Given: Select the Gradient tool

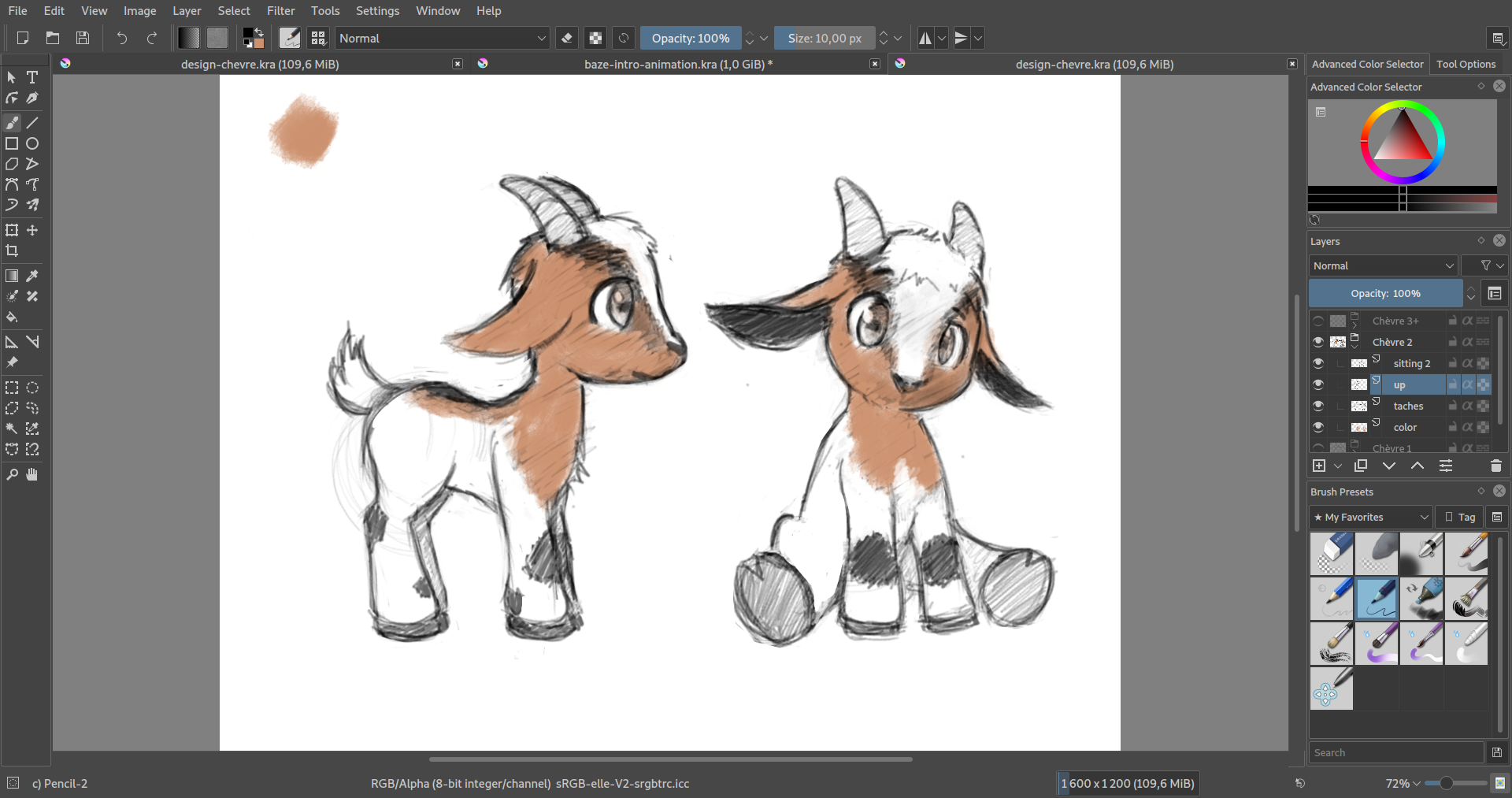Looking at the screenshot, I should point(12,276).
